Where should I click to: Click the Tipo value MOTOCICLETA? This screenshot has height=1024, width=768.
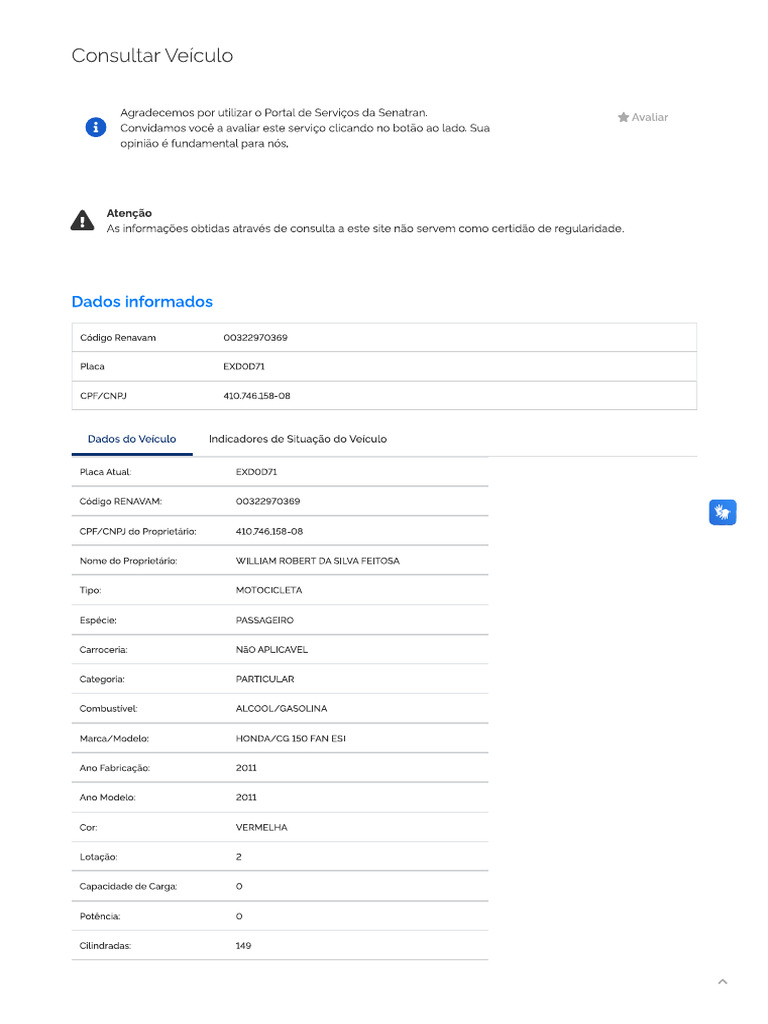268,590
